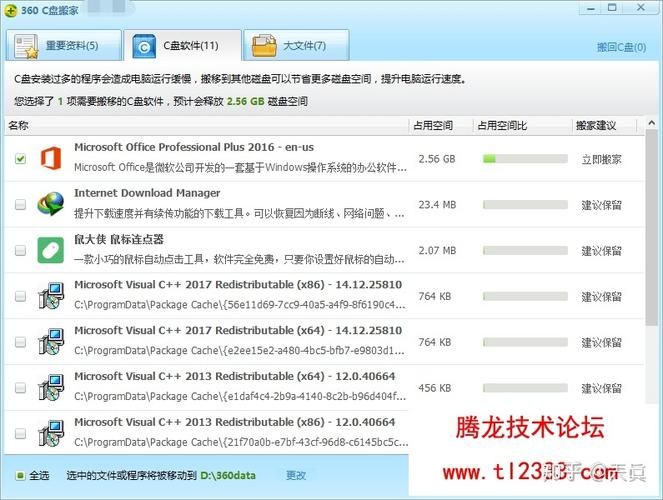Viewport: 663px width, 500px height.
Task: Sort list by 名称 column header
Action: click(x=18, y=125)
